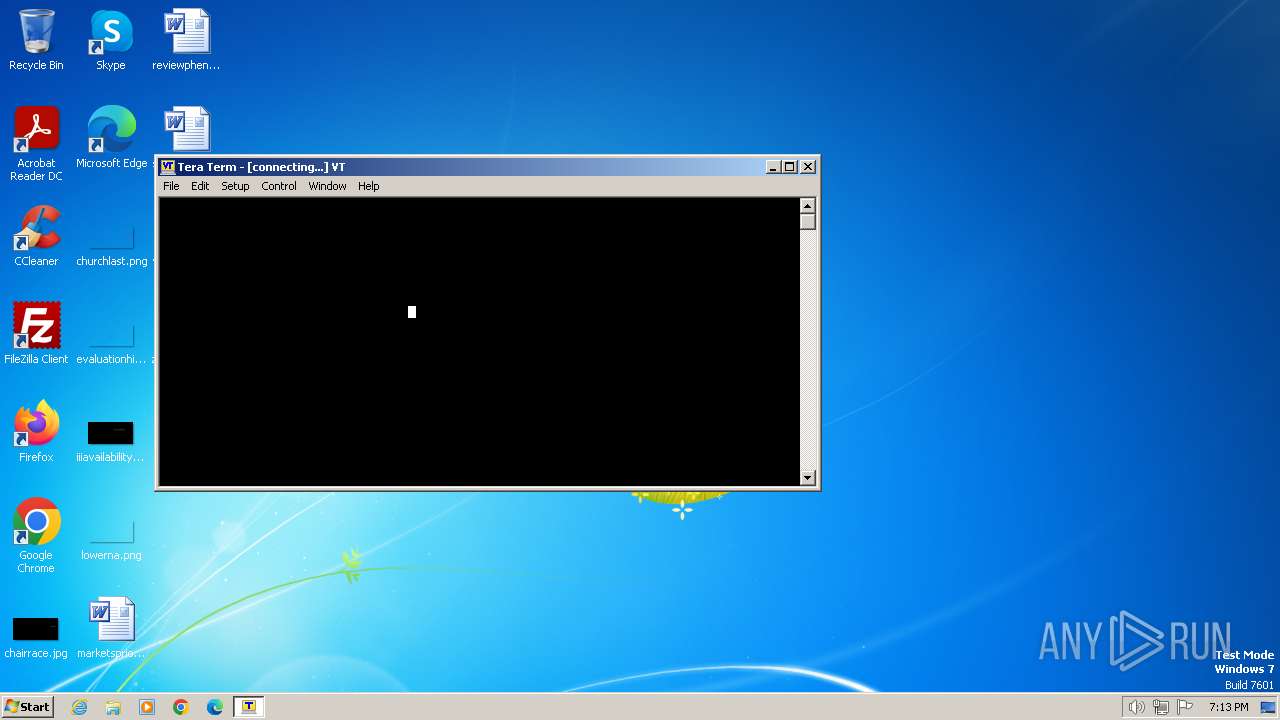The width and height of the screenshot is (1280, 720).
Task: Click inside the black terminal area
Action: pos(479,342)
